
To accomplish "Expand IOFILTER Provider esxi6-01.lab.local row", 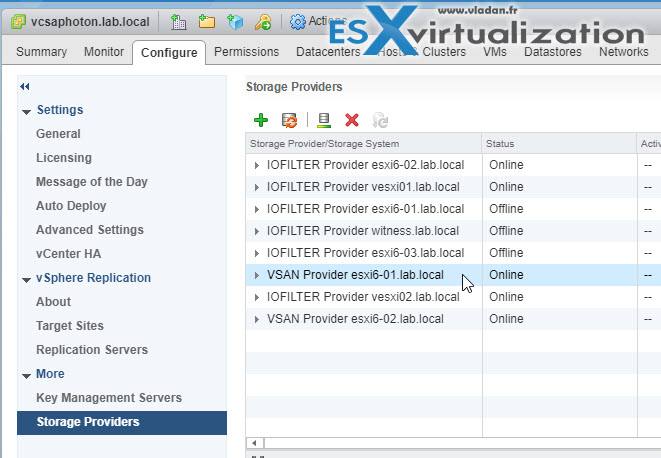I will 256,209.
